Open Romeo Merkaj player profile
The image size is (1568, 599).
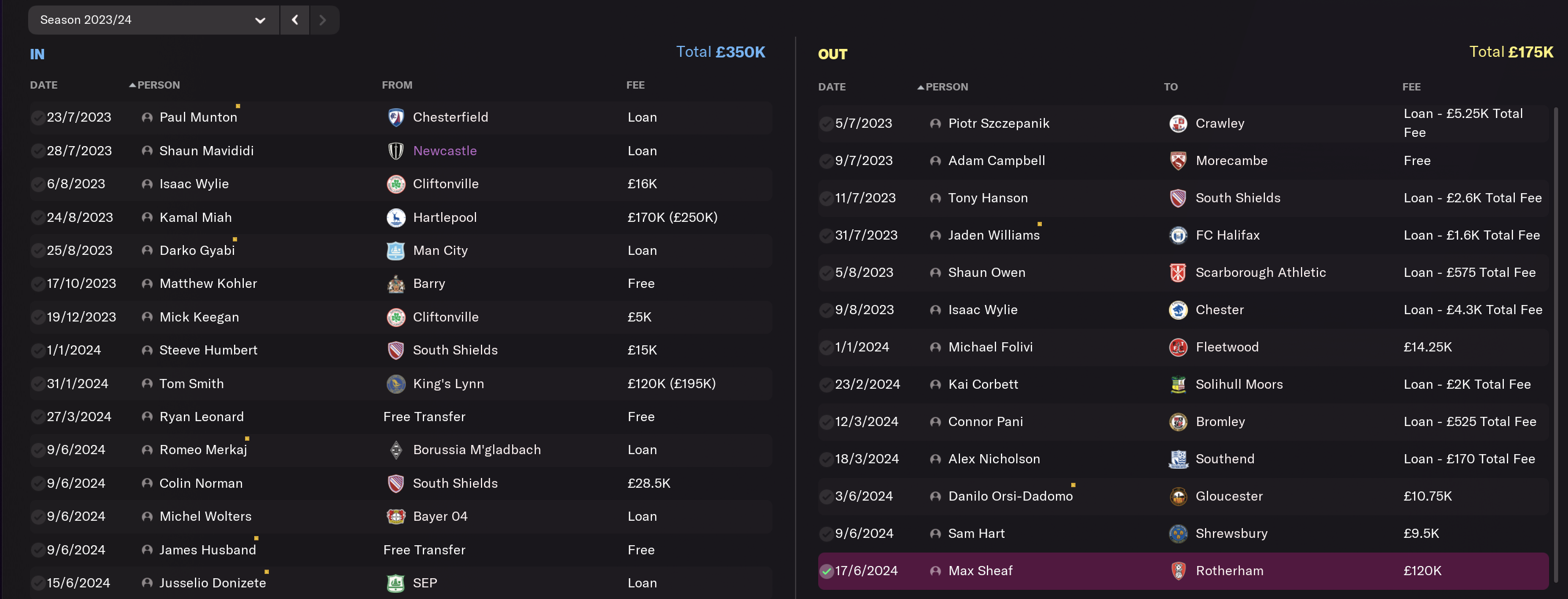pos(203,450)
